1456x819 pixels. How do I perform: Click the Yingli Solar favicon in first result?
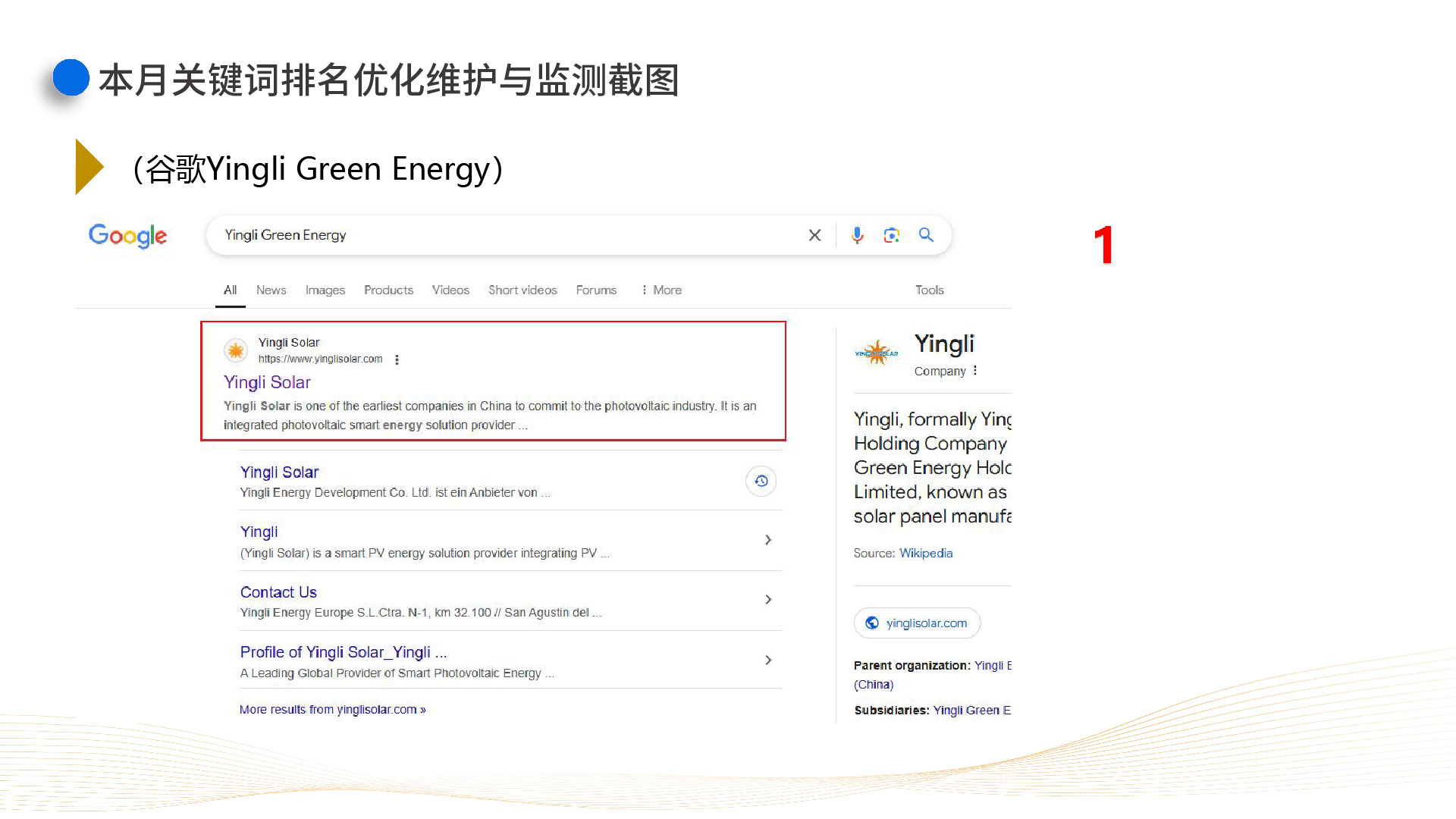[x=236, y=350]
